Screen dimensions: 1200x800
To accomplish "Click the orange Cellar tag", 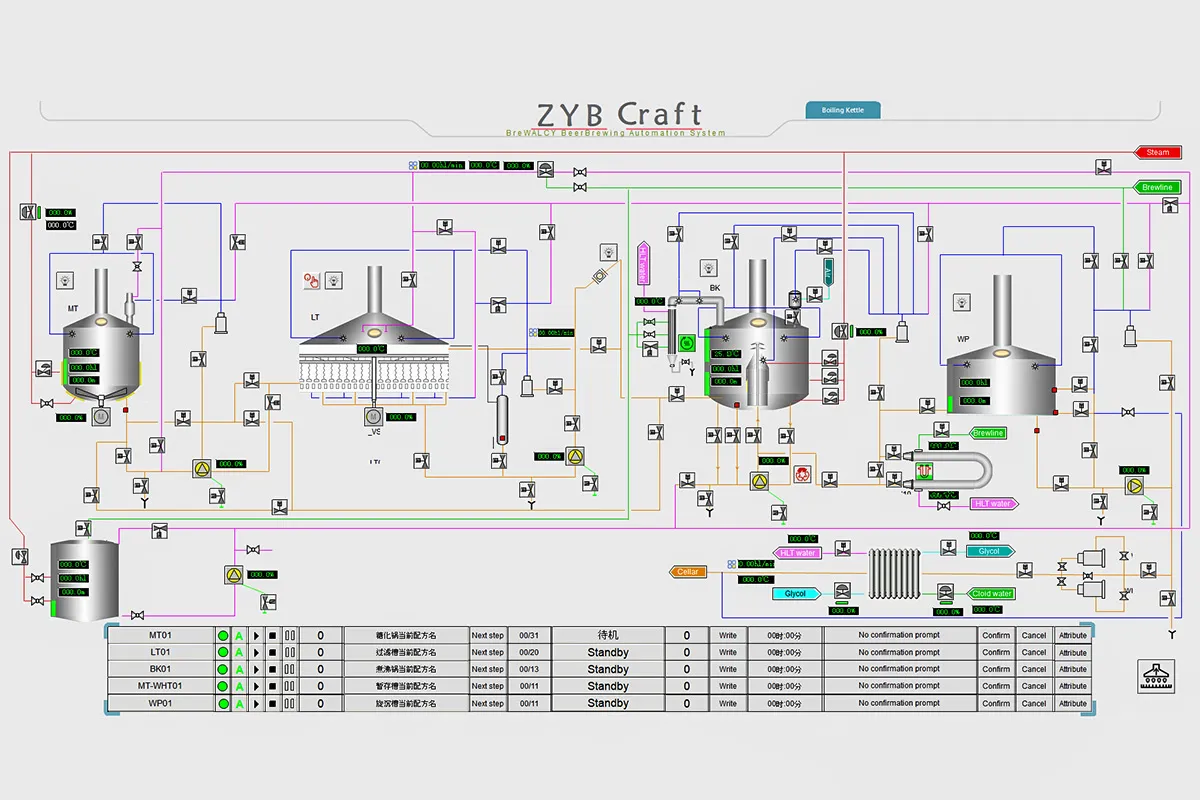I will 688,572.
